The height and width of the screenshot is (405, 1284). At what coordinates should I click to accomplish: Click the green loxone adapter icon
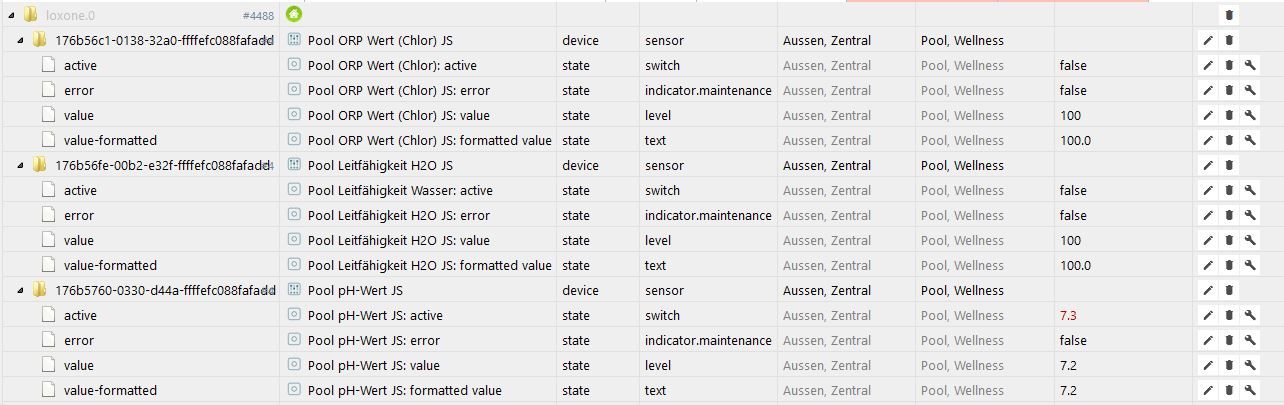coord(293,14)
